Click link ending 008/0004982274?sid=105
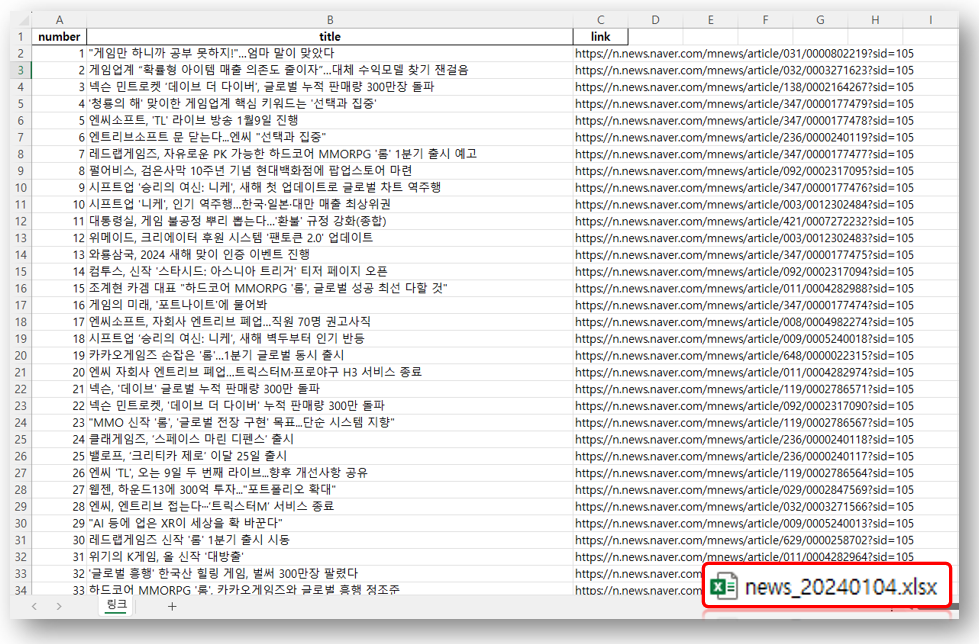This screenshot has height=644, width=979. tap(744, 322)
